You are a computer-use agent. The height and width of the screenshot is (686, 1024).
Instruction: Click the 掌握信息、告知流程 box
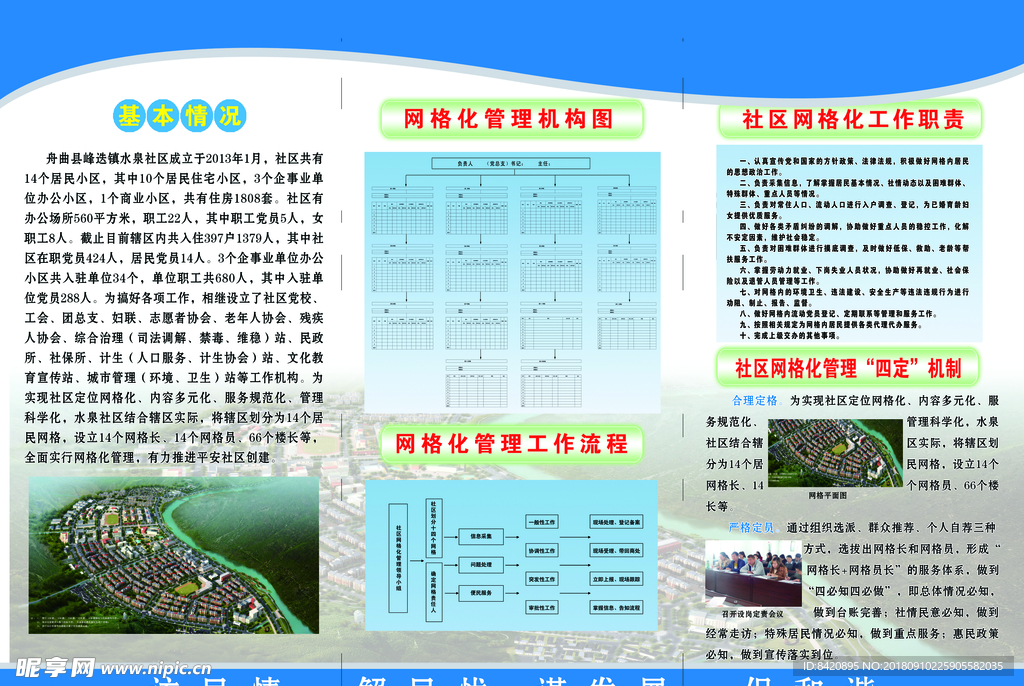616,608
